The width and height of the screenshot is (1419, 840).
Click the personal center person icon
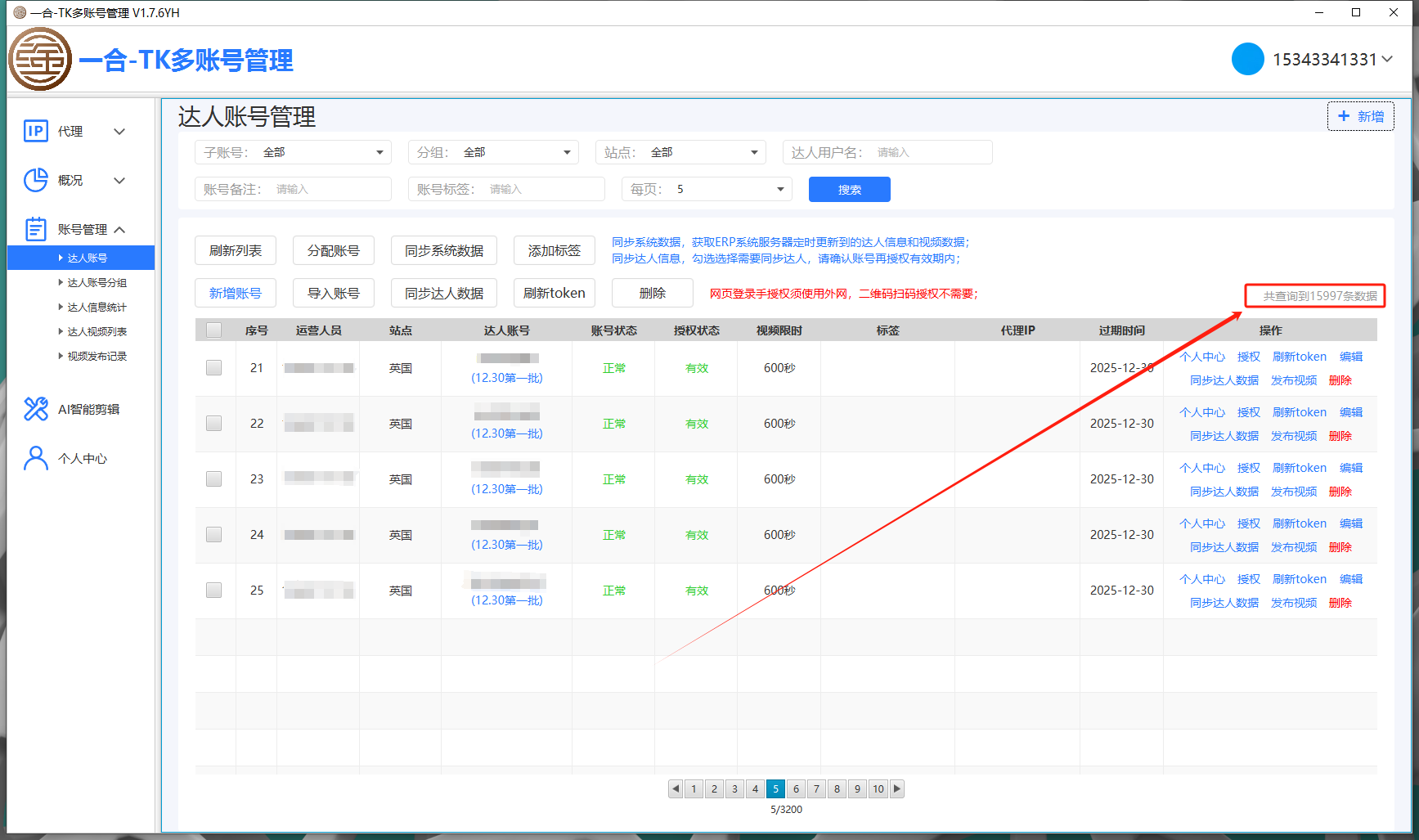tap(36, 458)
